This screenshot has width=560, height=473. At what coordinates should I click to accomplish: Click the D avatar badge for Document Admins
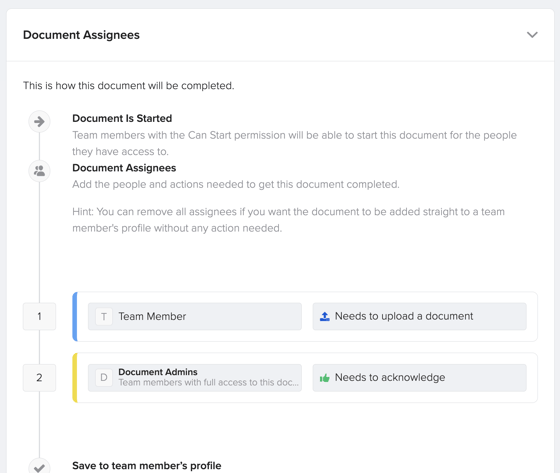(104, 378)
